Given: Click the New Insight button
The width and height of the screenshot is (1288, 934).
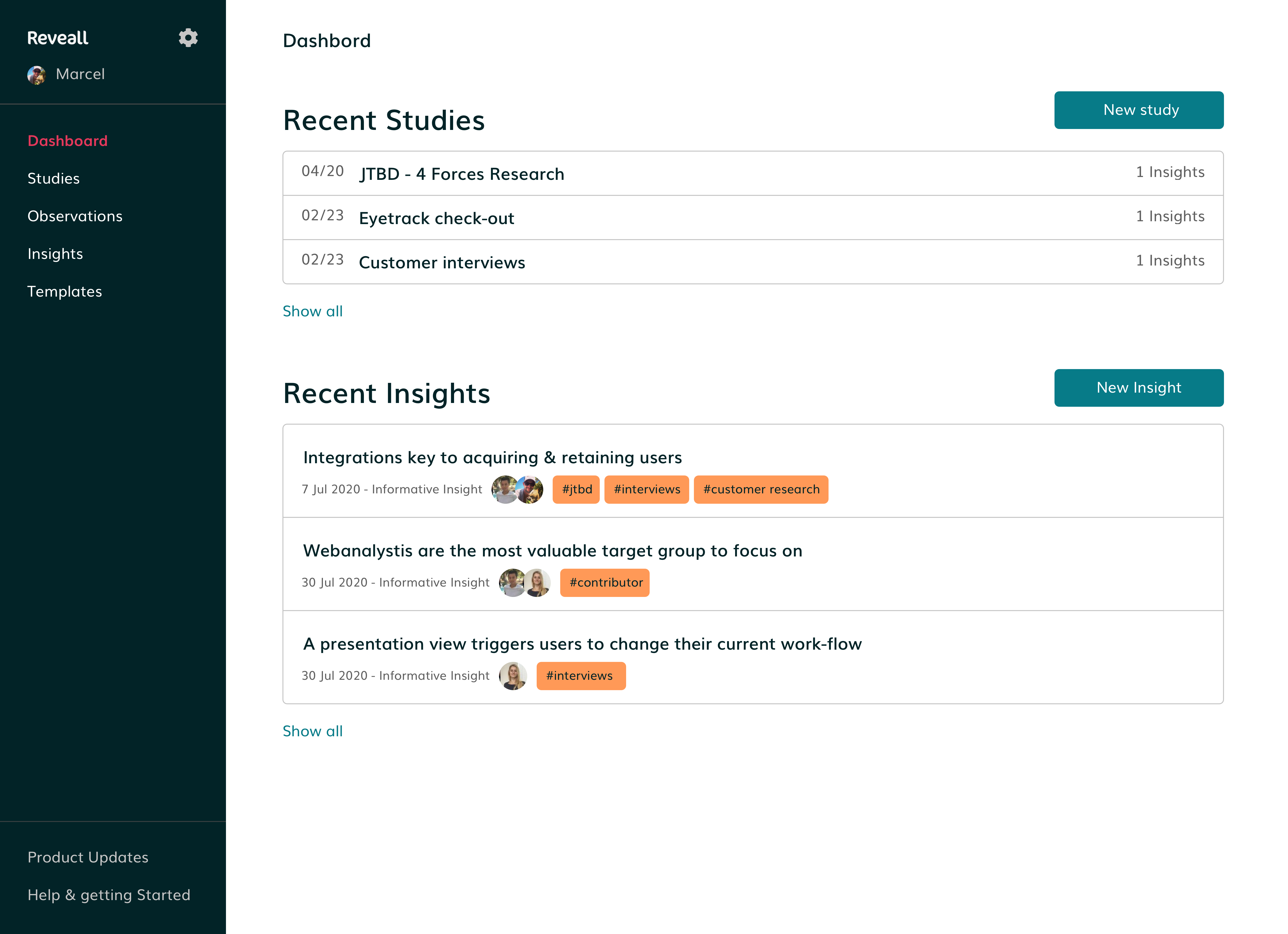Looking at the screenshot, I should point(1139,388).
